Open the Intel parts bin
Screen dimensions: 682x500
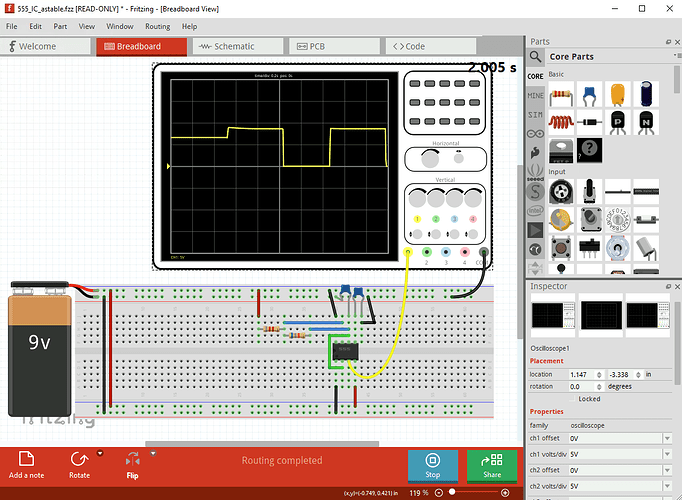[535, 211]
